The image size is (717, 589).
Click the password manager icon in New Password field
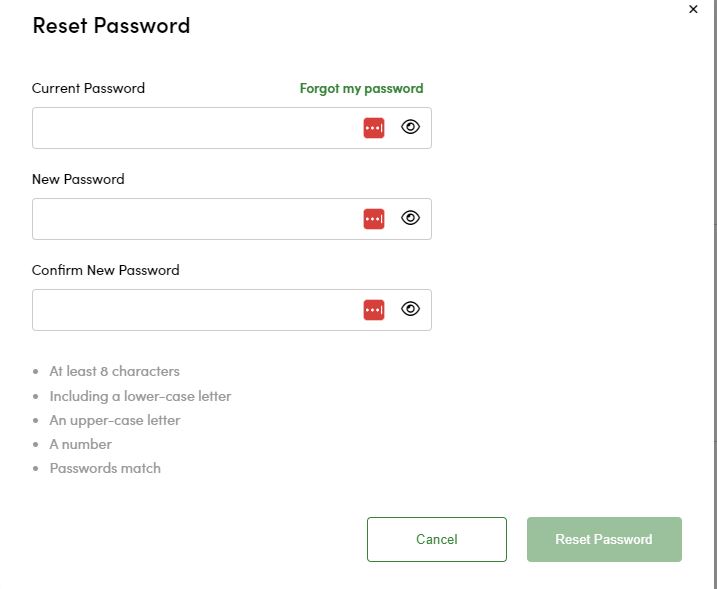(x=373, y=219)
